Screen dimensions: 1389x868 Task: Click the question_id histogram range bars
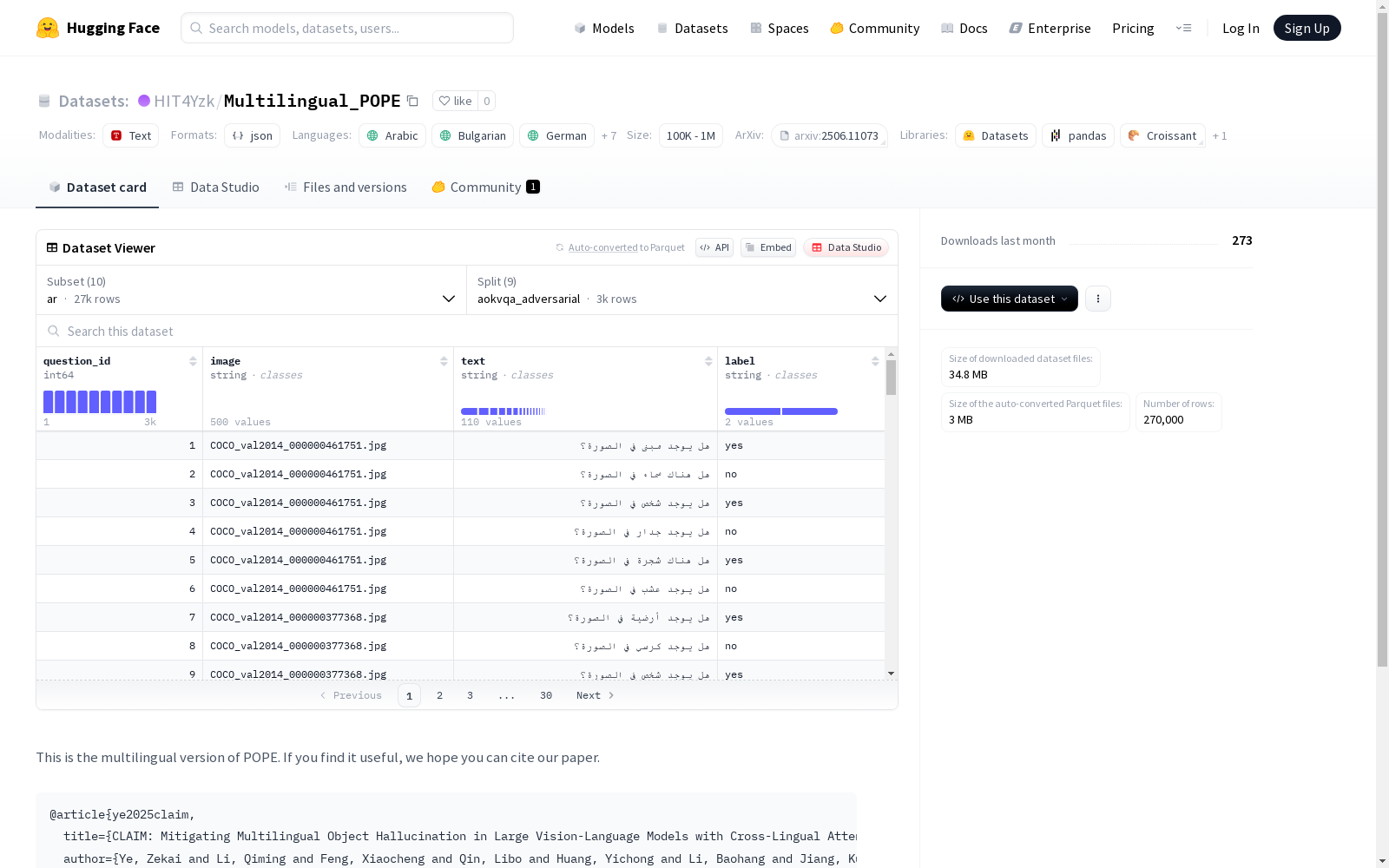(x=100, y=402)
